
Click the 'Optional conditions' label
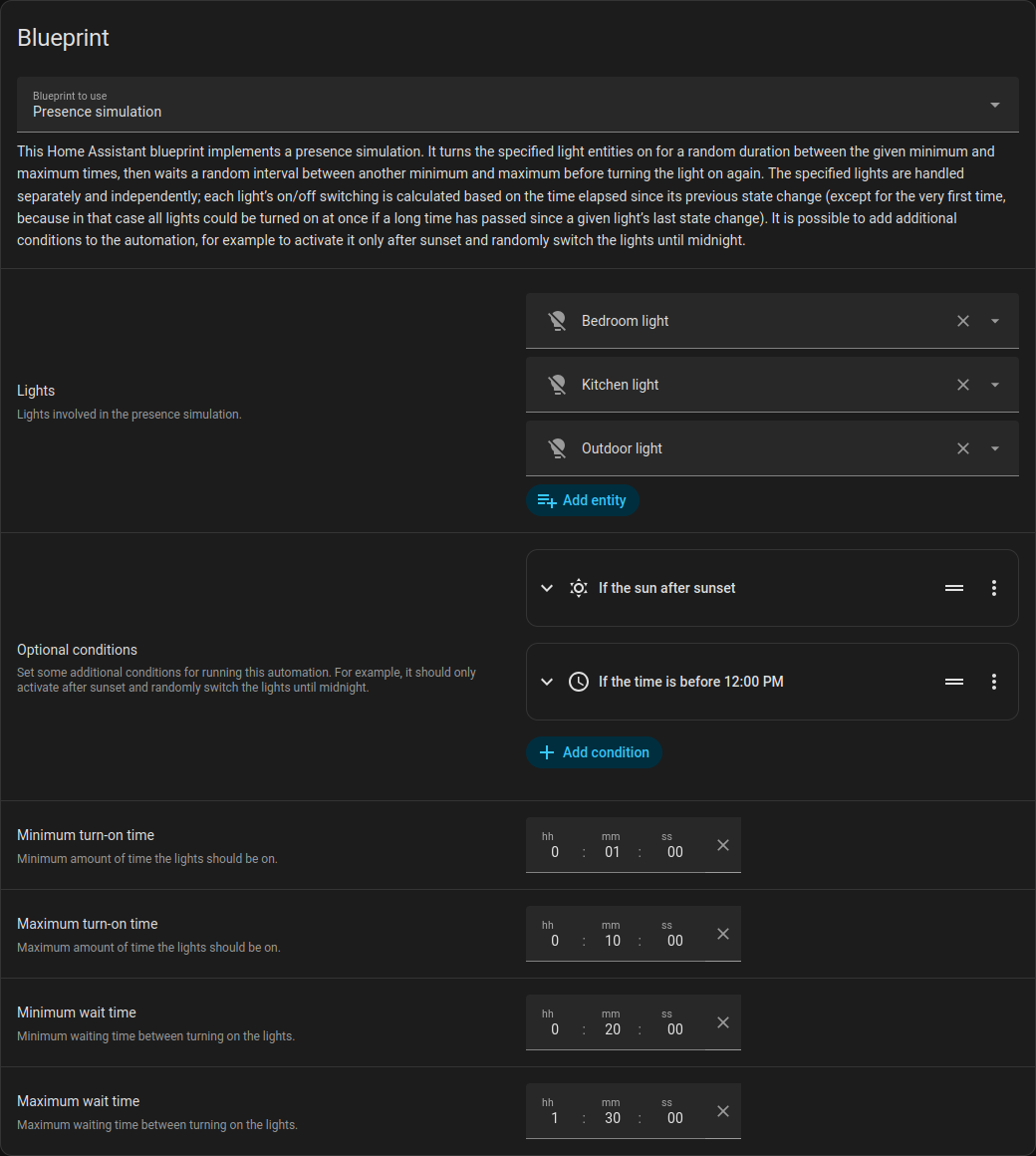78,650
